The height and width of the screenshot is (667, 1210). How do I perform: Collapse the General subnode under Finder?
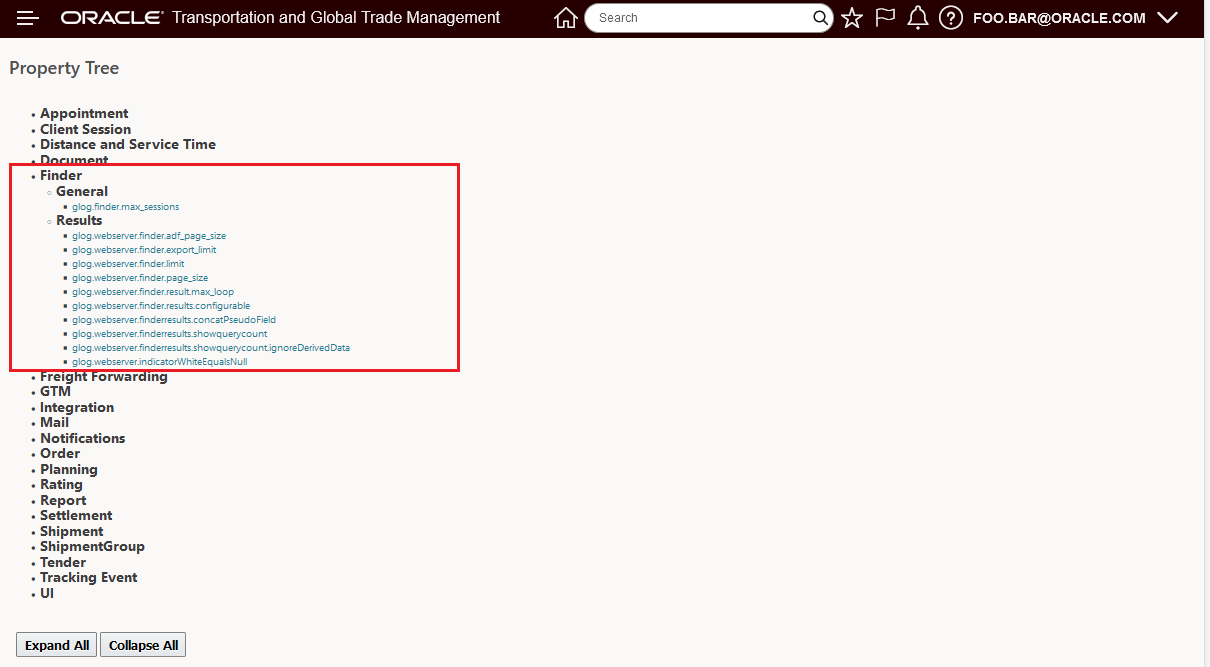(82, 191)
